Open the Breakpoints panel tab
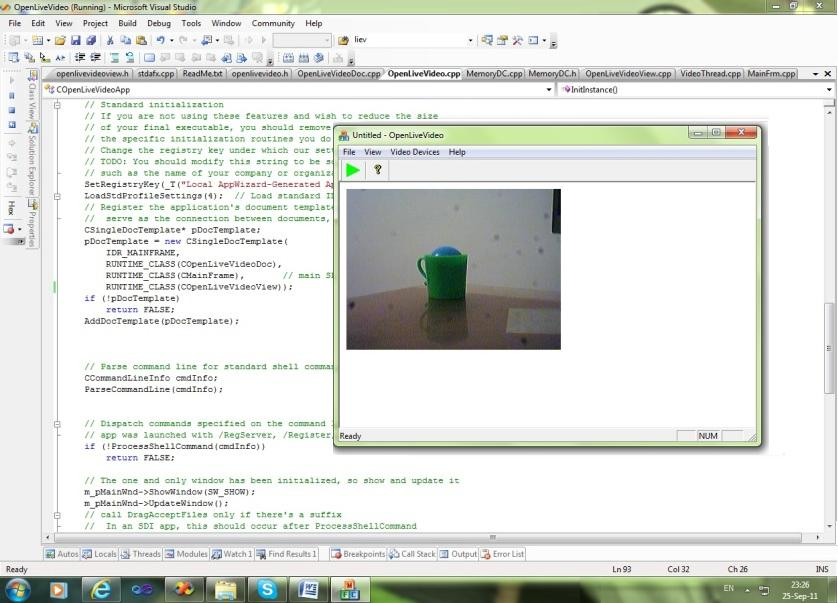The image size is (838, 603). coord(358,554)
